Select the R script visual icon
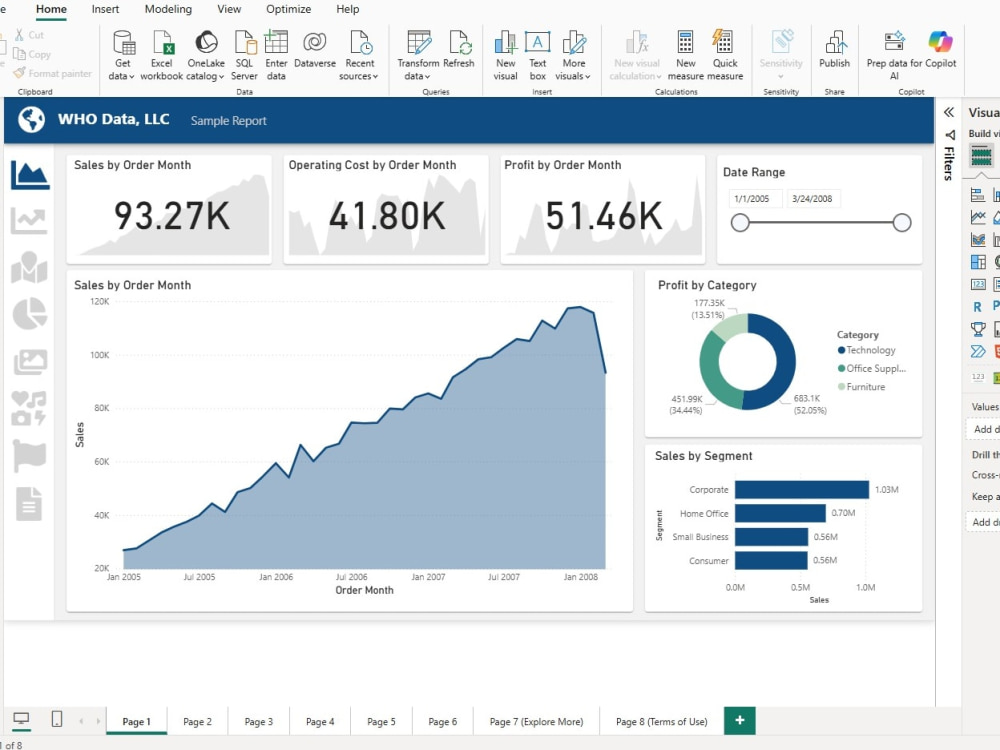1000x750 pixels. click(x=978, y=307)
